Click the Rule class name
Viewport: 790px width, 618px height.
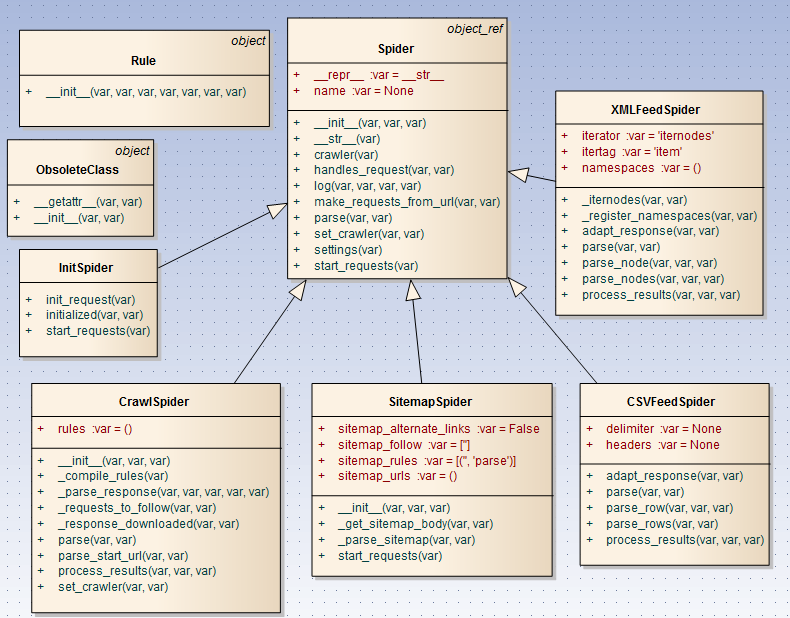click(x=143, y=61)
